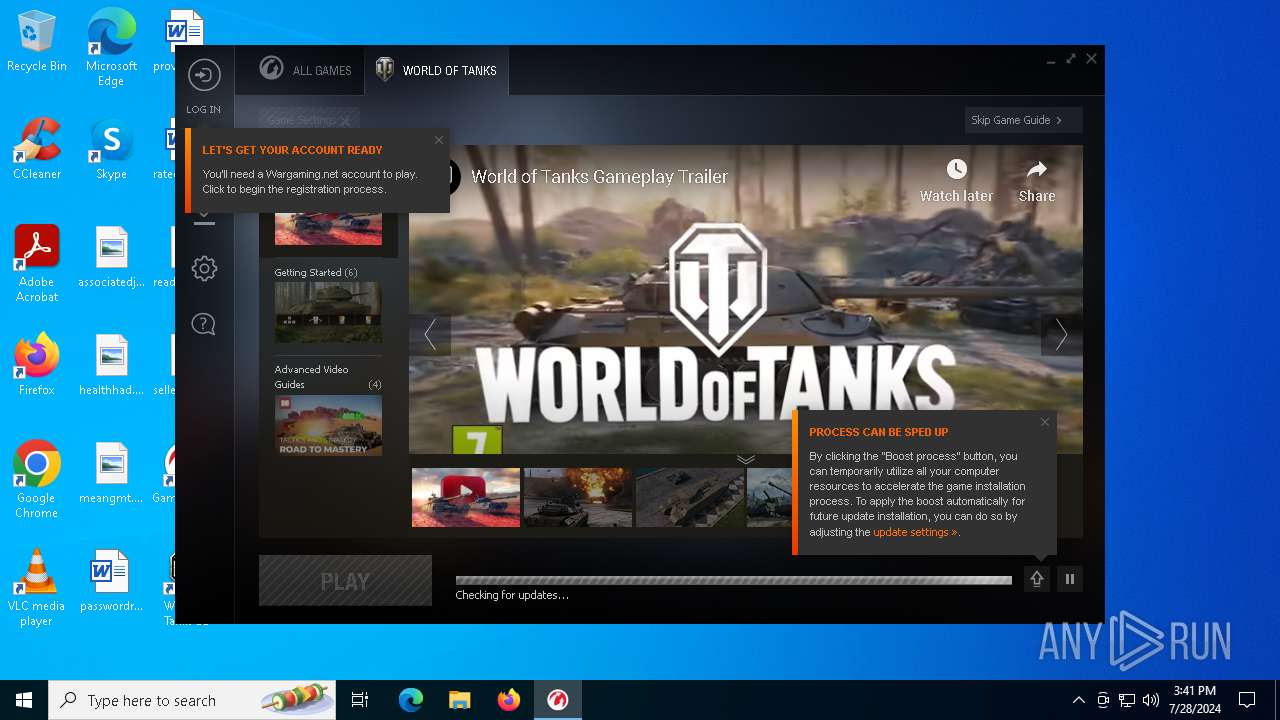
Task: Click the volume tray icon
Action: [1150, 700]
